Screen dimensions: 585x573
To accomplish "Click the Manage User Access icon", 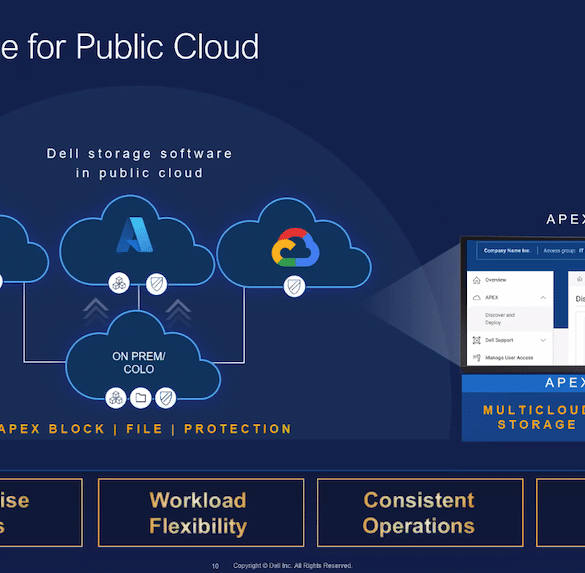I will [476, 358].
